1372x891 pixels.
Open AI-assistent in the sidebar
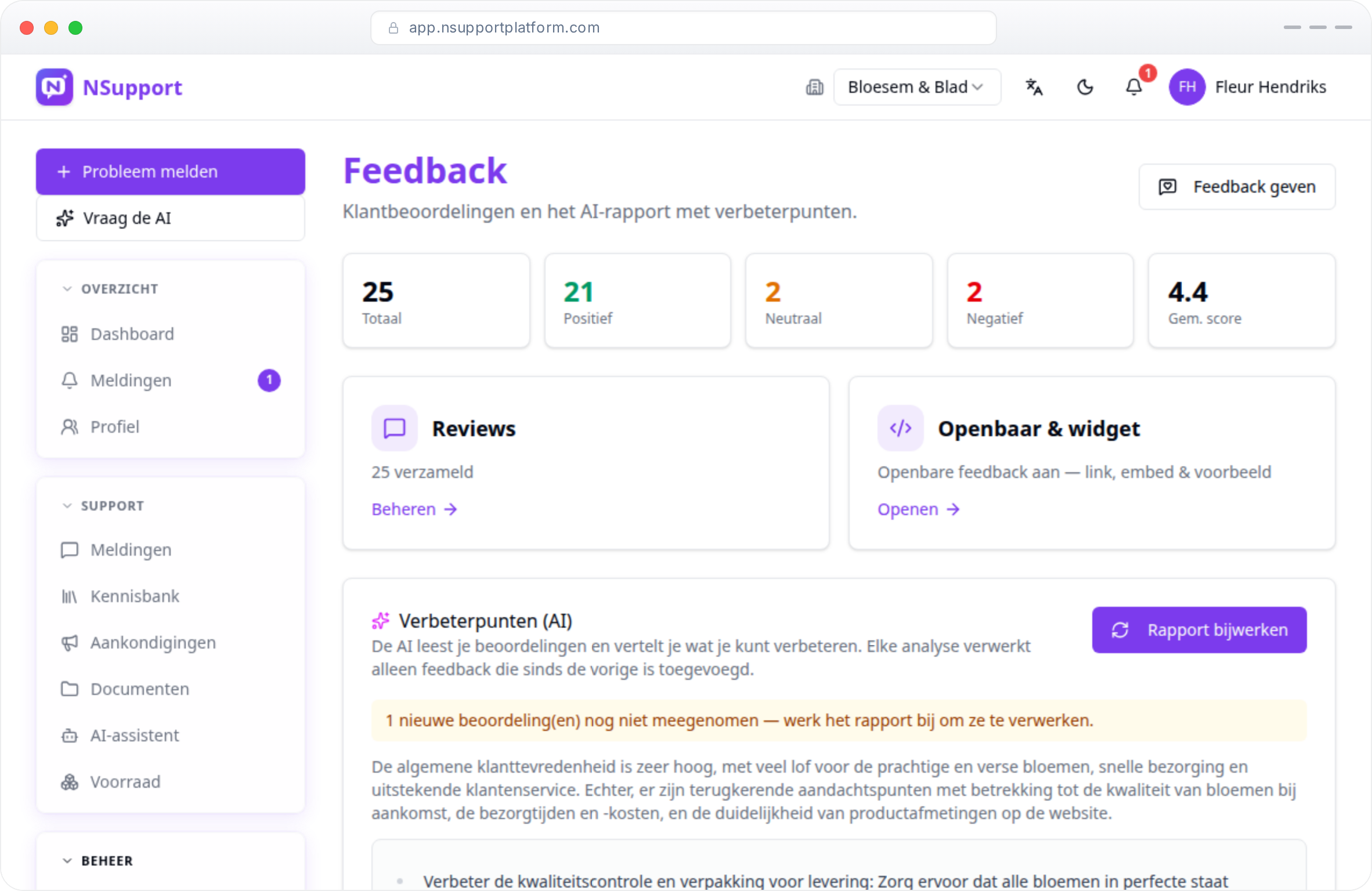point(171,736)
